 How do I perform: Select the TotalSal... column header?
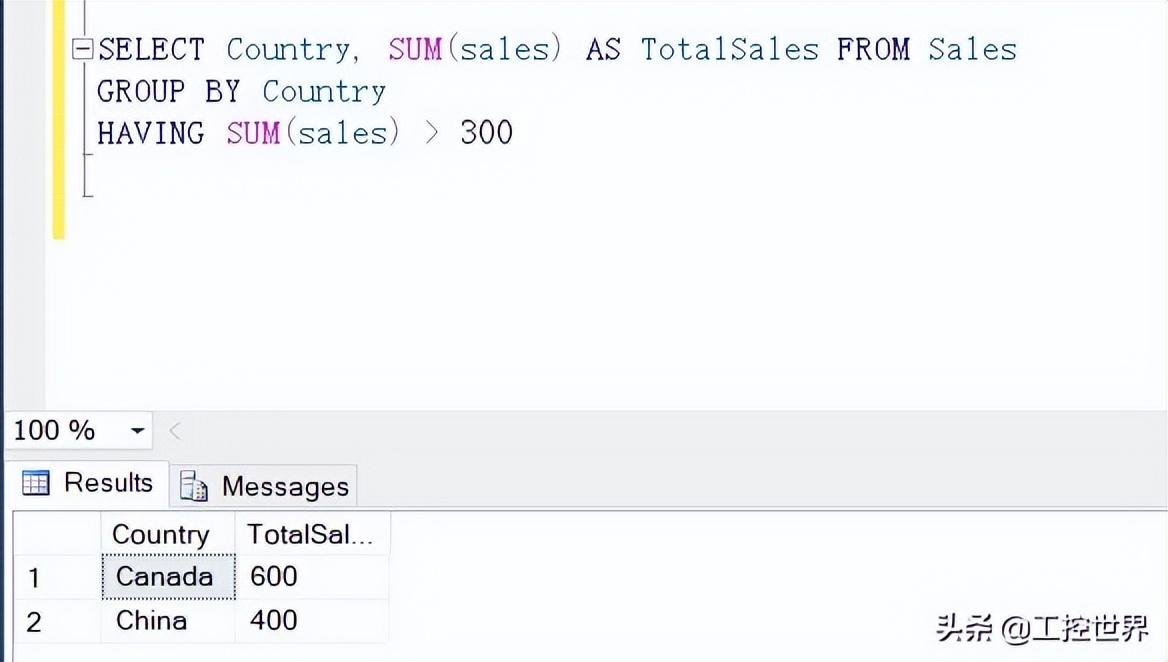coord(310,535)
